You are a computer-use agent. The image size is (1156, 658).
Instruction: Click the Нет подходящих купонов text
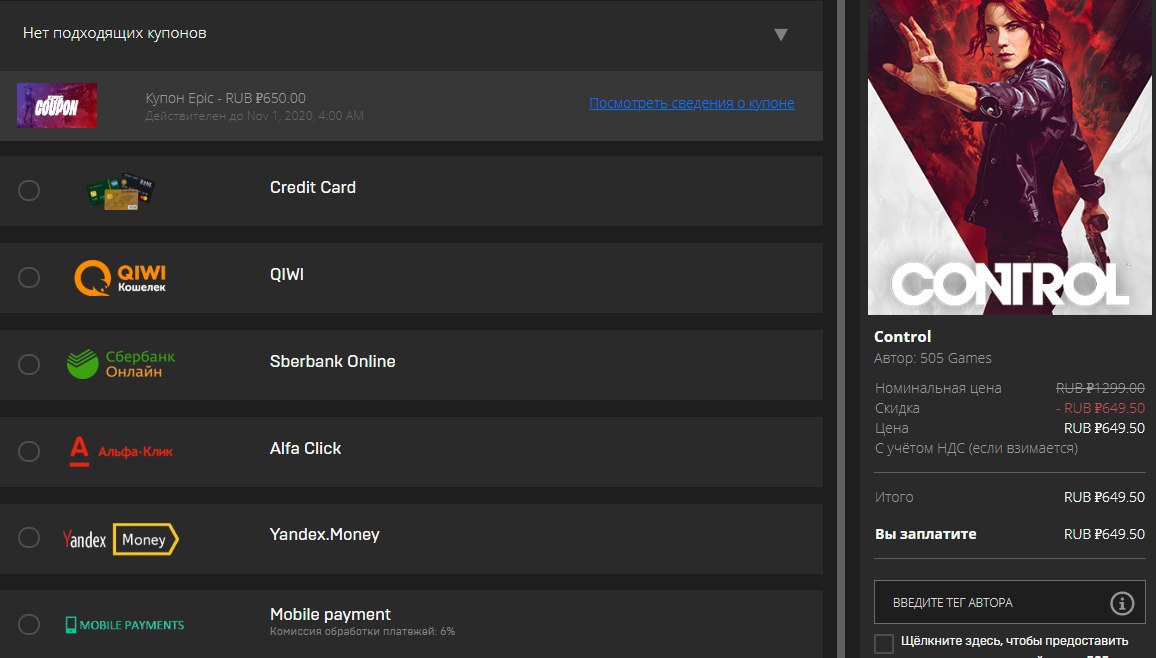tap(114, 32)
